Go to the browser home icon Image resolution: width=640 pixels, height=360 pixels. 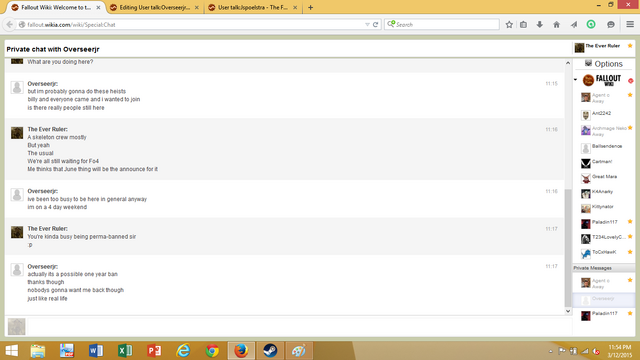556,24
